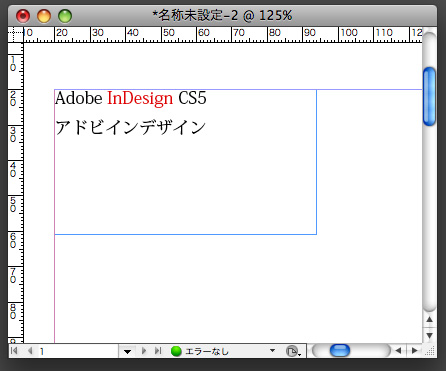Go to the previous page

[x=30, y=351]
